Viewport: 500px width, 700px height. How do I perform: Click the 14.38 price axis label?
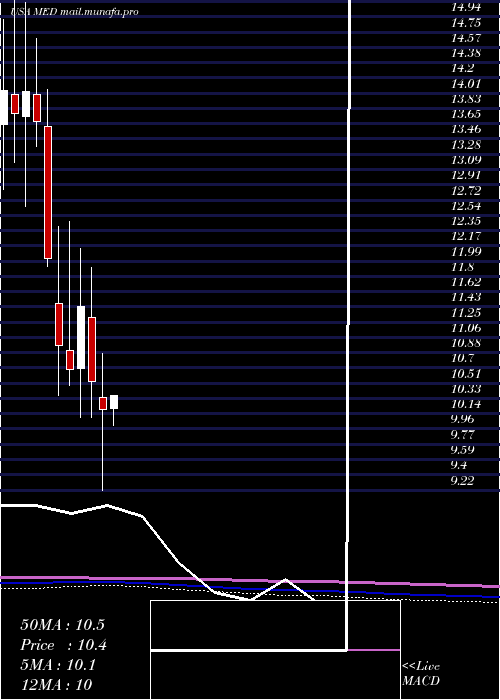466,53
